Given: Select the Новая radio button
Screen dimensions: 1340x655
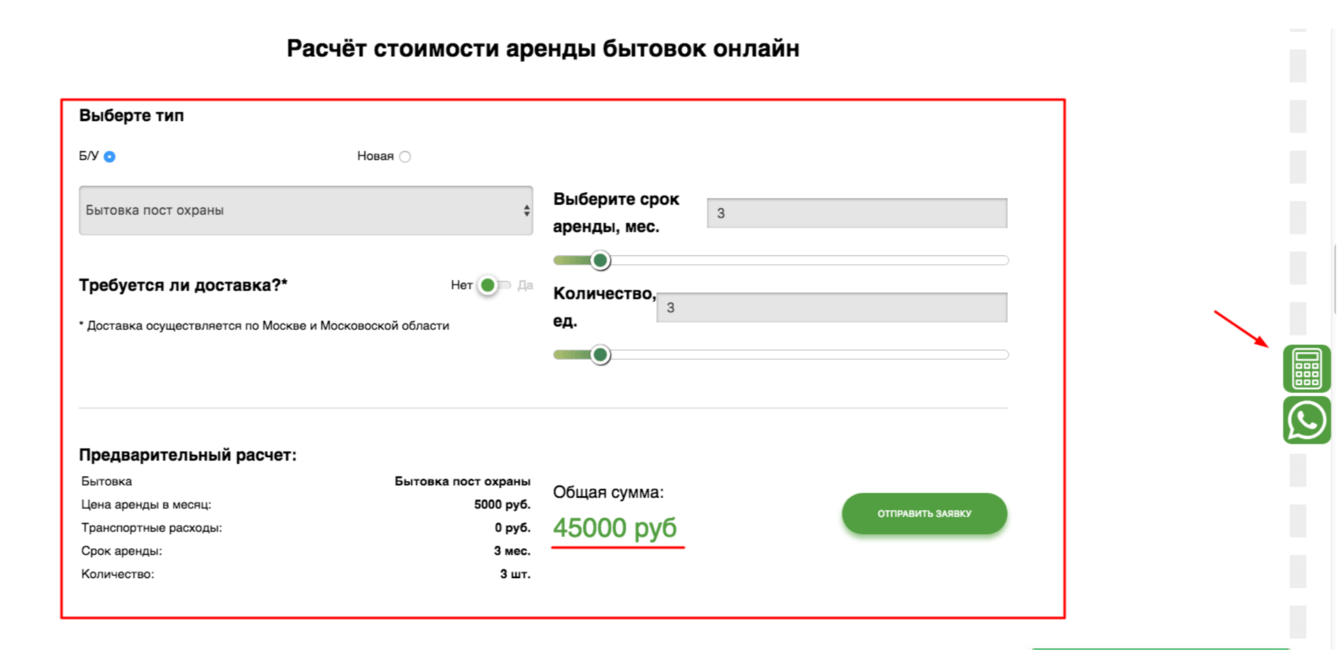Looking at the screenshot, I should point(404,157).
